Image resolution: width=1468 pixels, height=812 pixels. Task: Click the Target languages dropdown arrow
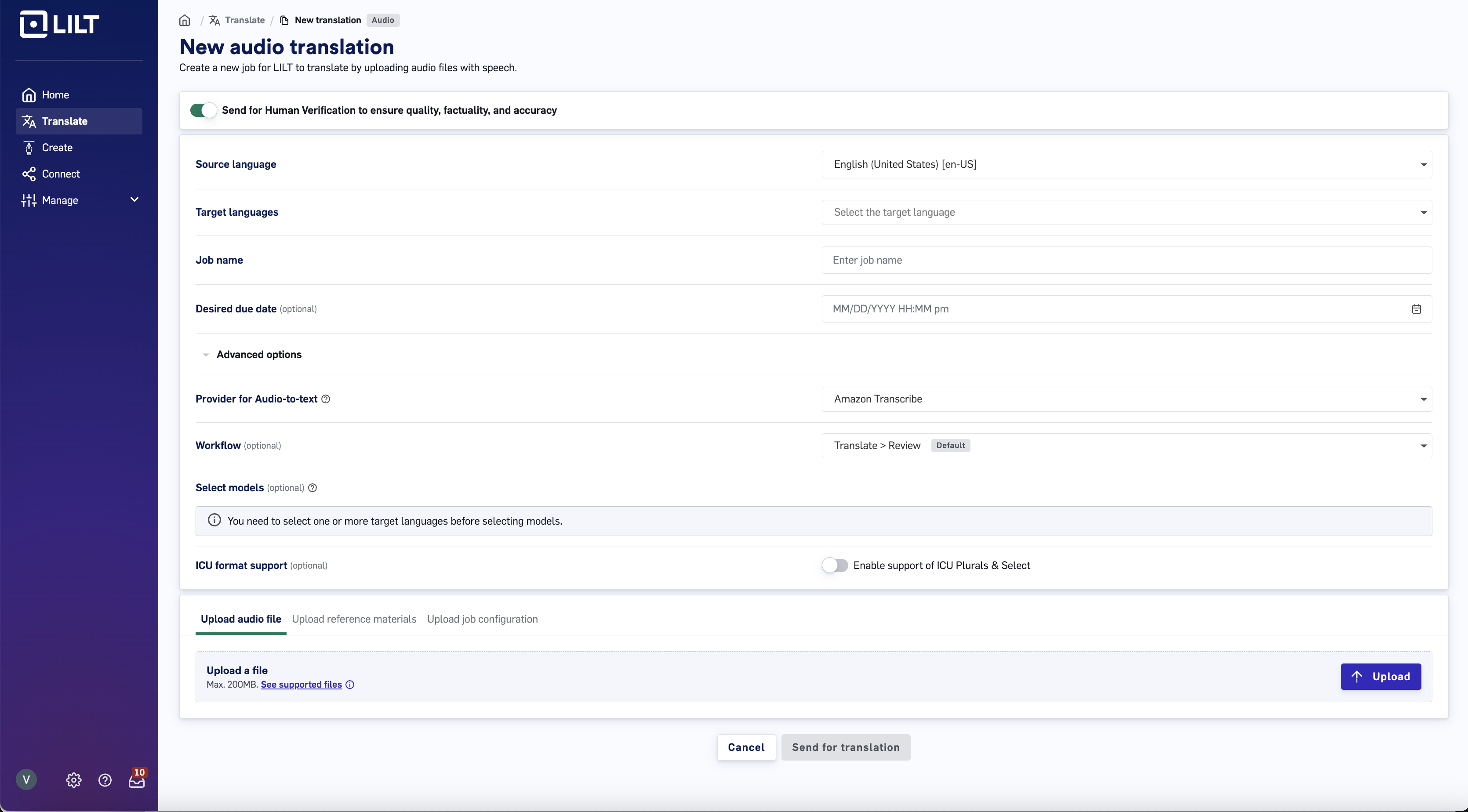[x=1423, y=213]
